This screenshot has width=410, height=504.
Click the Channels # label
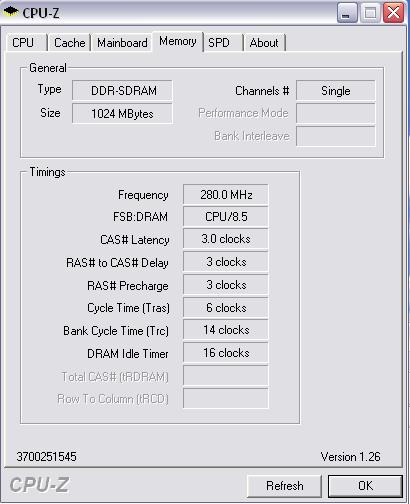click(262, 91)
